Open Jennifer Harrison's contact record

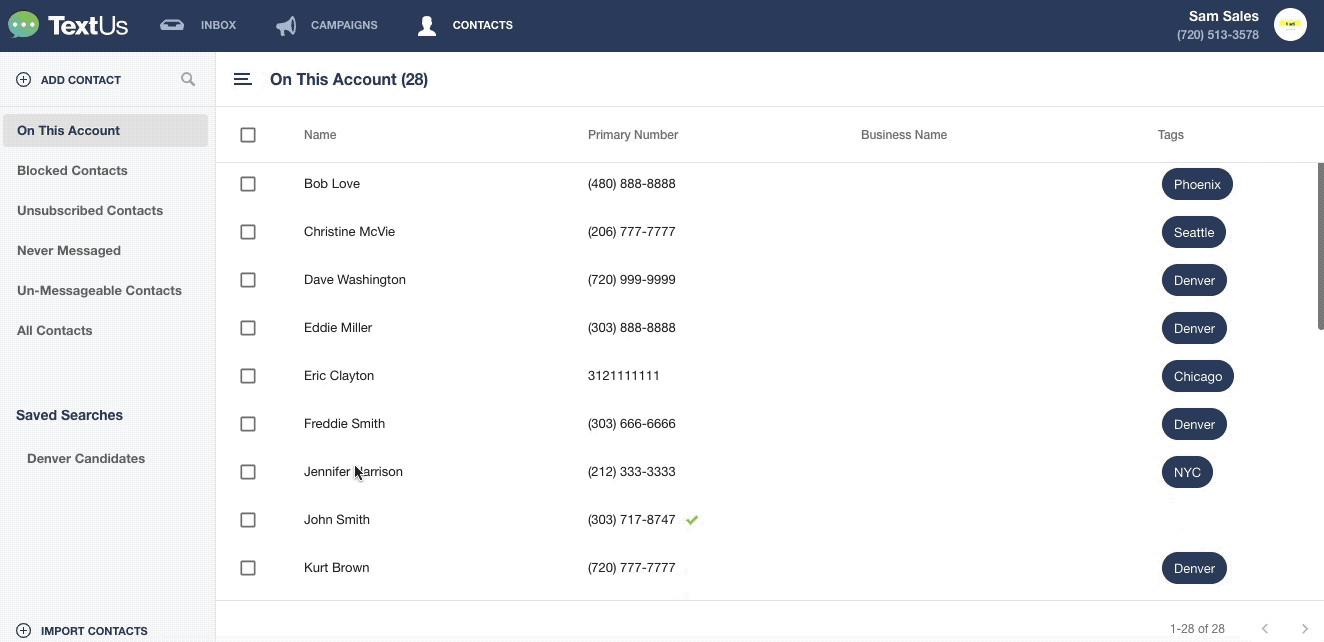click(353, 472)
